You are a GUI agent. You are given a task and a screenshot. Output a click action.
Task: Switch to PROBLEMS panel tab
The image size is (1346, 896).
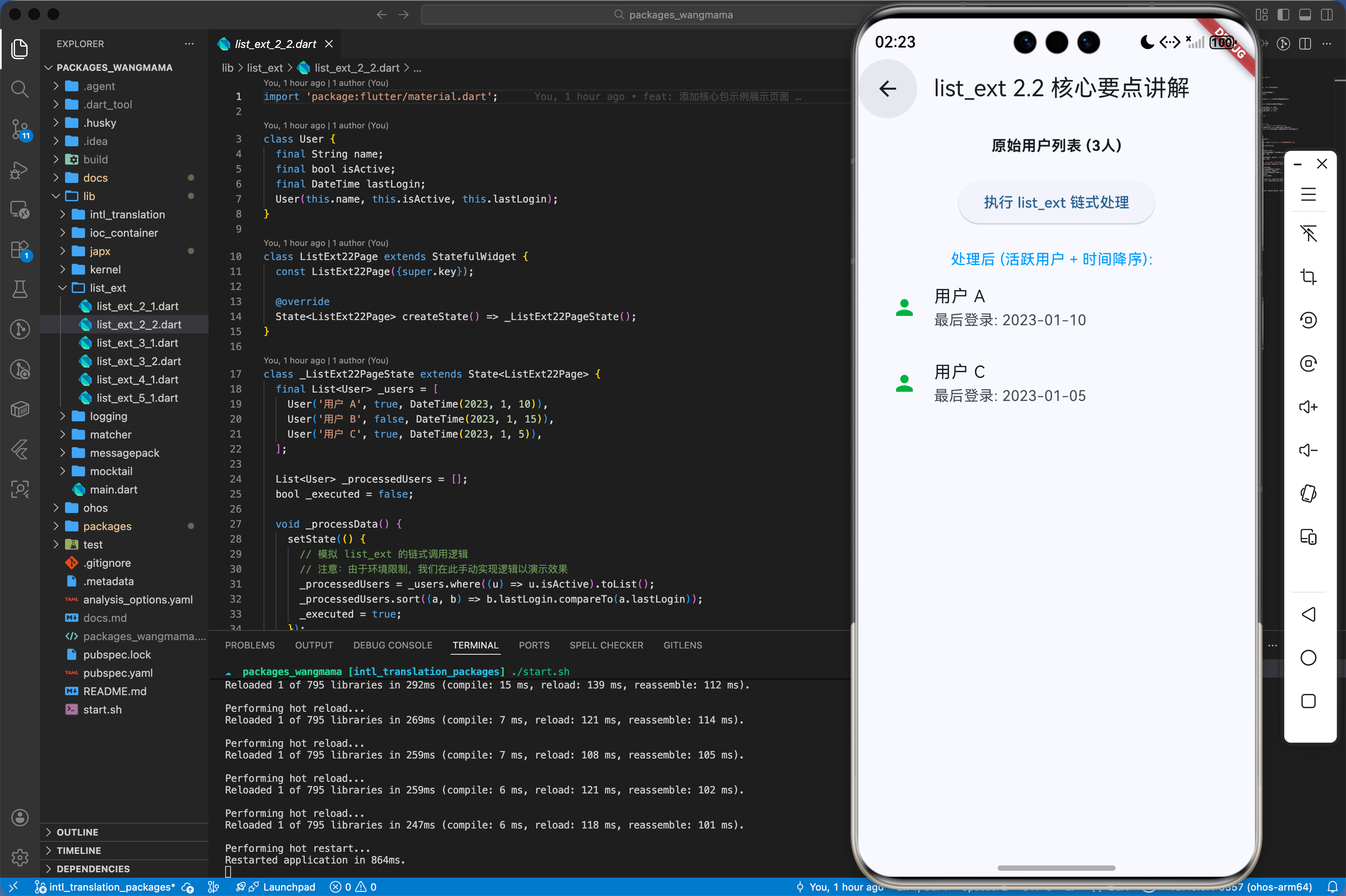[x=250, y=645]
